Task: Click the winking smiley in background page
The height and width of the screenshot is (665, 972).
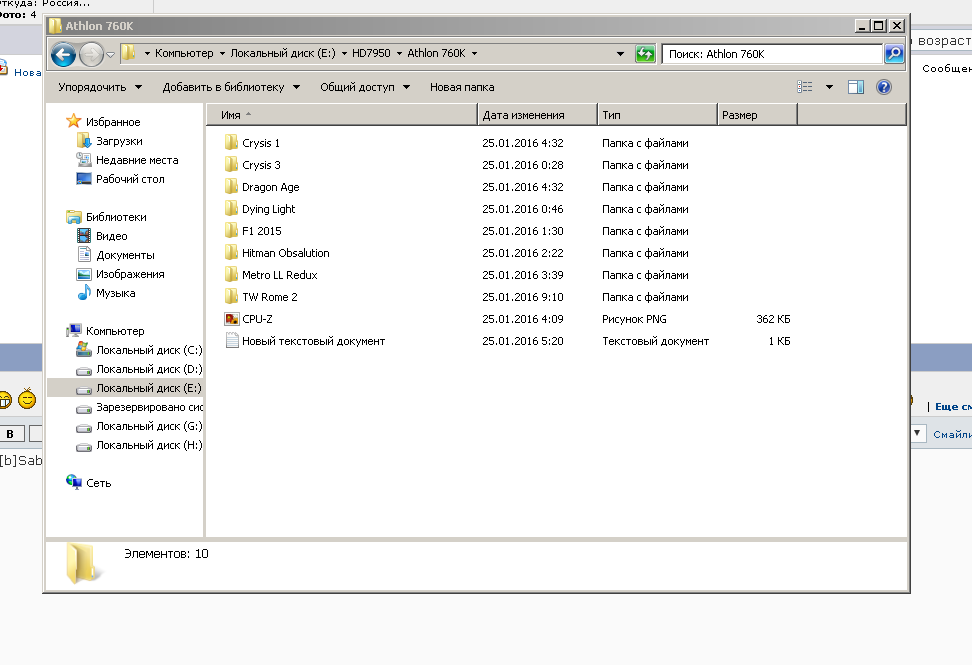Action: [27, 399]
